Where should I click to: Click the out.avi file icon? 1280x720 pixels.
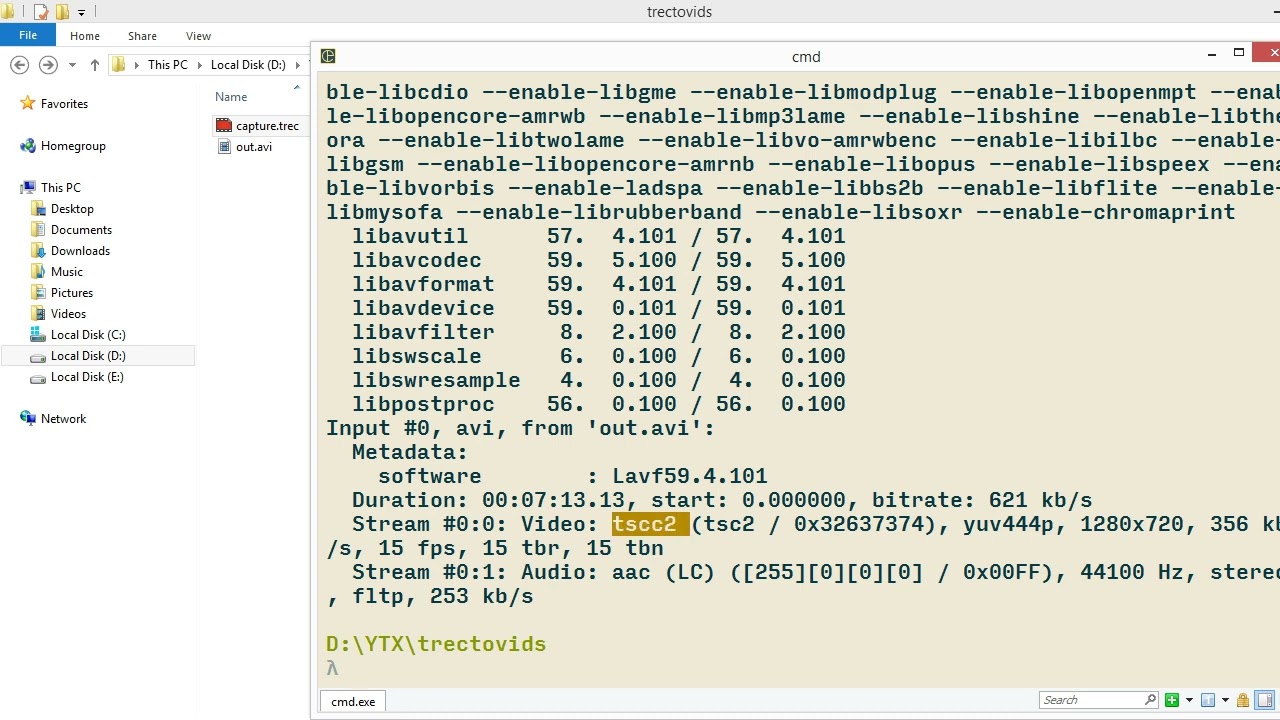(x=224, y=147)
